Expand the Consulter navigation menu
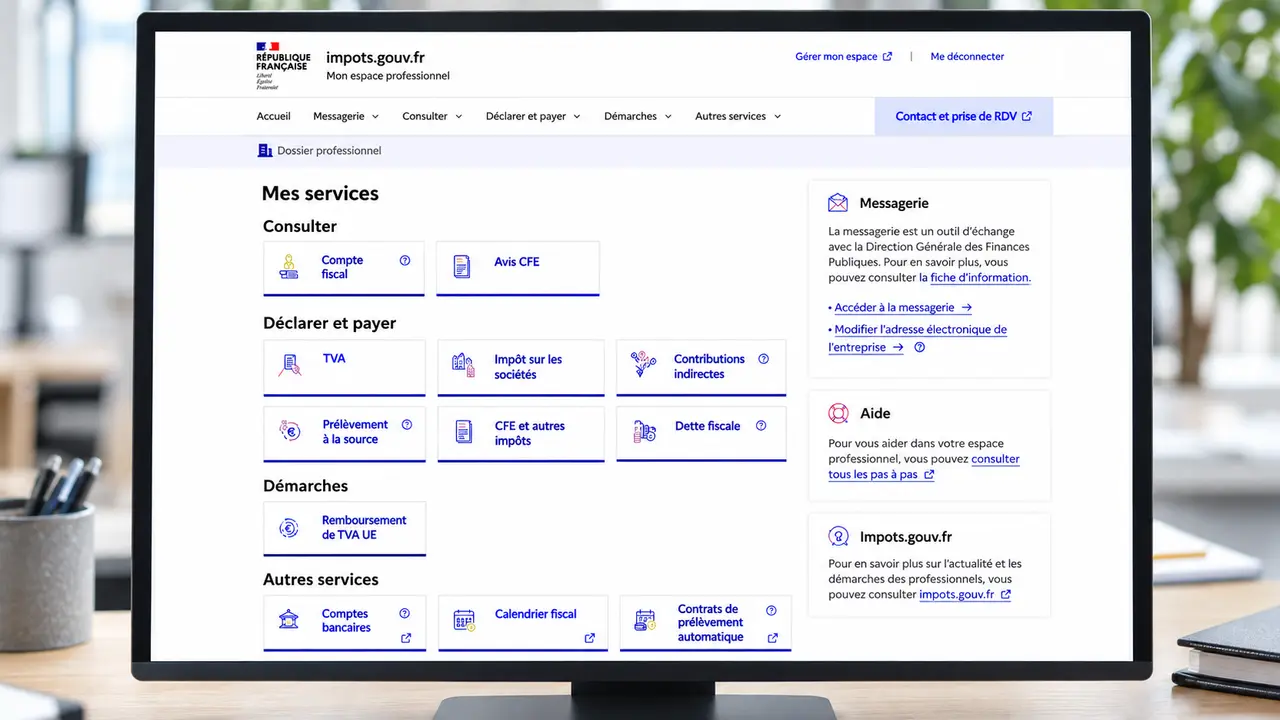The image size is (1280, 720). pos(432,116)
